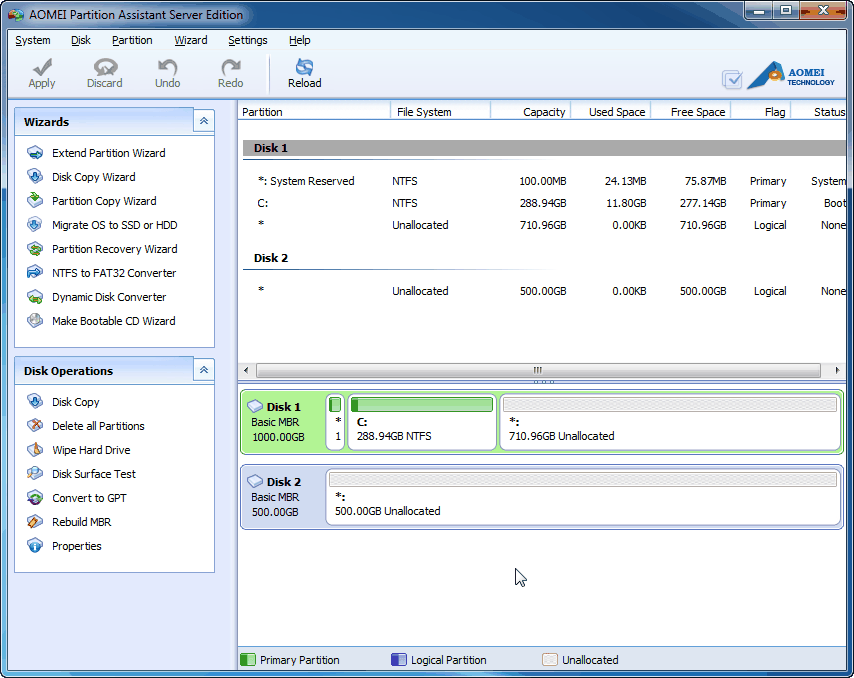Click the Wipe Hard Drive icon
Image resolution: width=854 pixels, height=678 pixels.
[x=35, y=449]
